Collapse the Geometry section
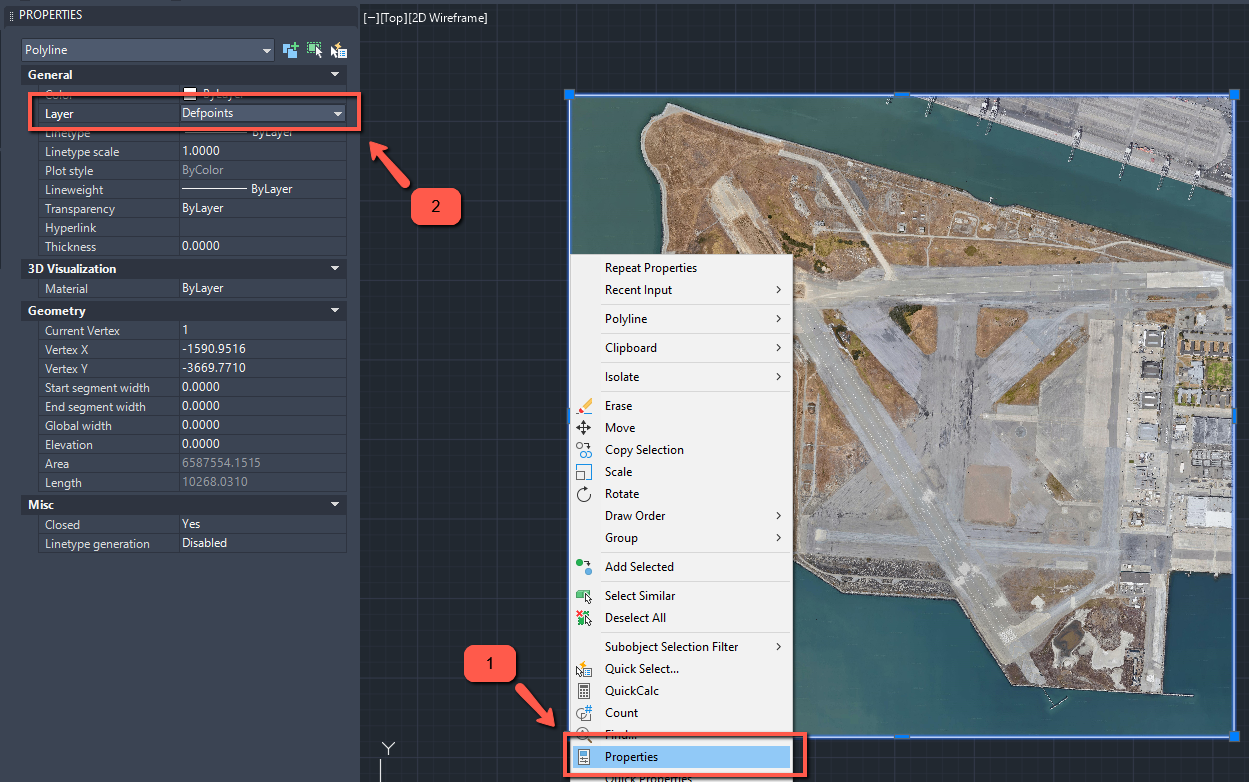 (x=335, y=311)
